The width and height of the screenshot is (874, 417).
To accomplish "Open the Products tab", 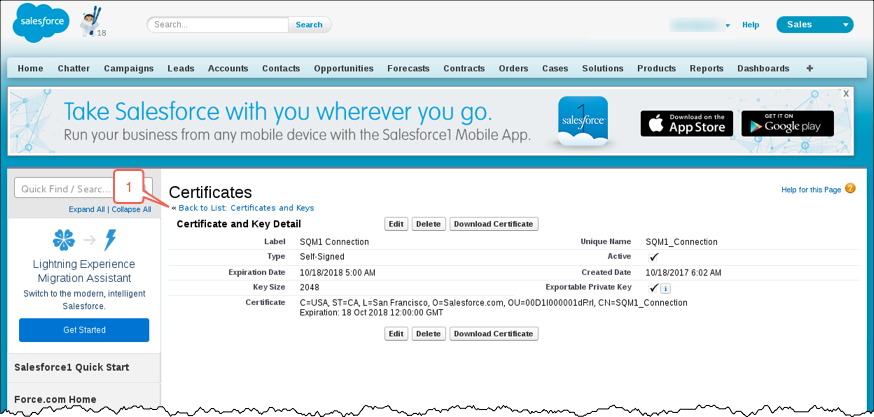I will pos(657,68).
